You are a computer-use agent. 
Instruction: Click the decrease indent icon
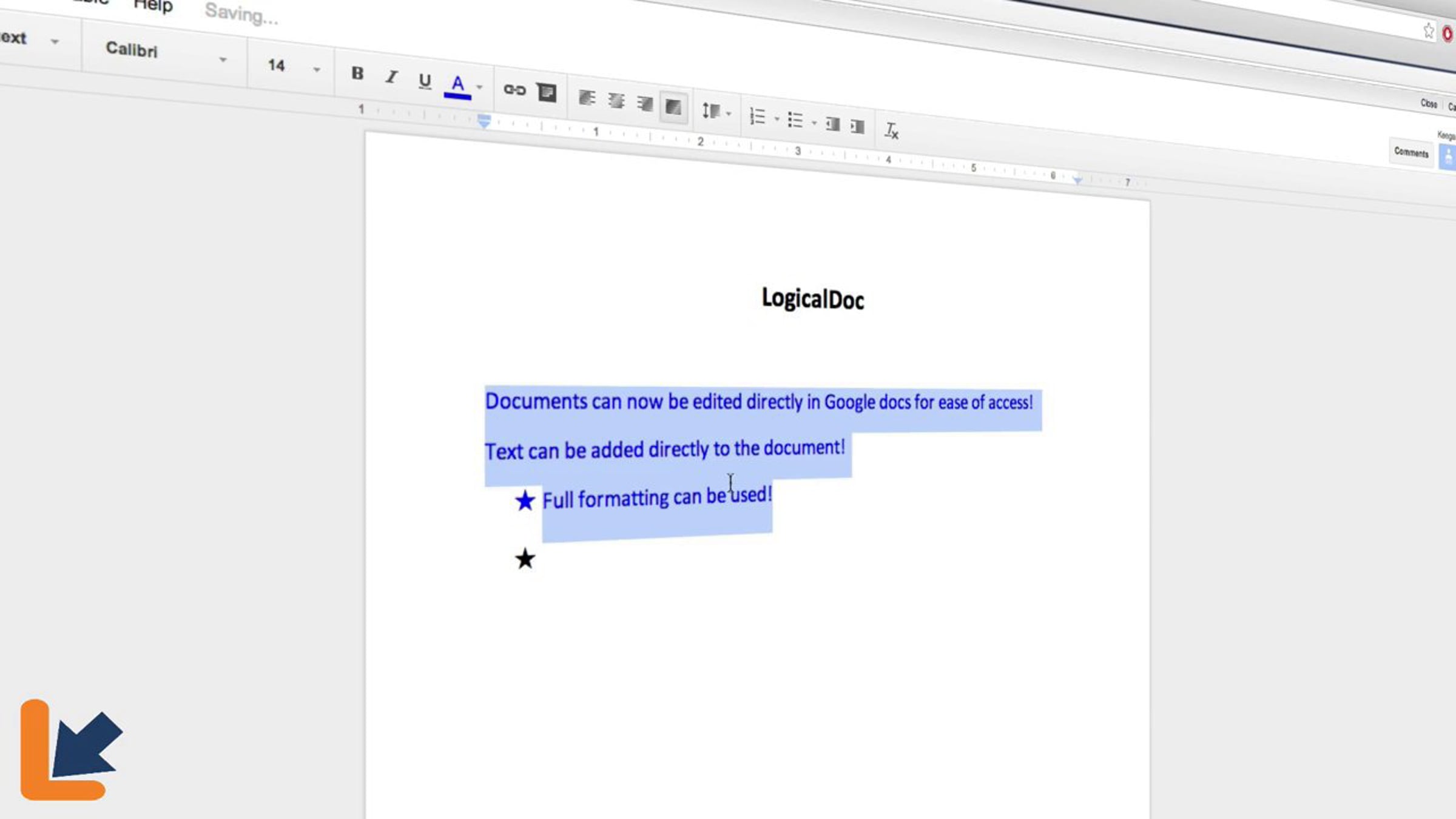[x=832, y=124]
